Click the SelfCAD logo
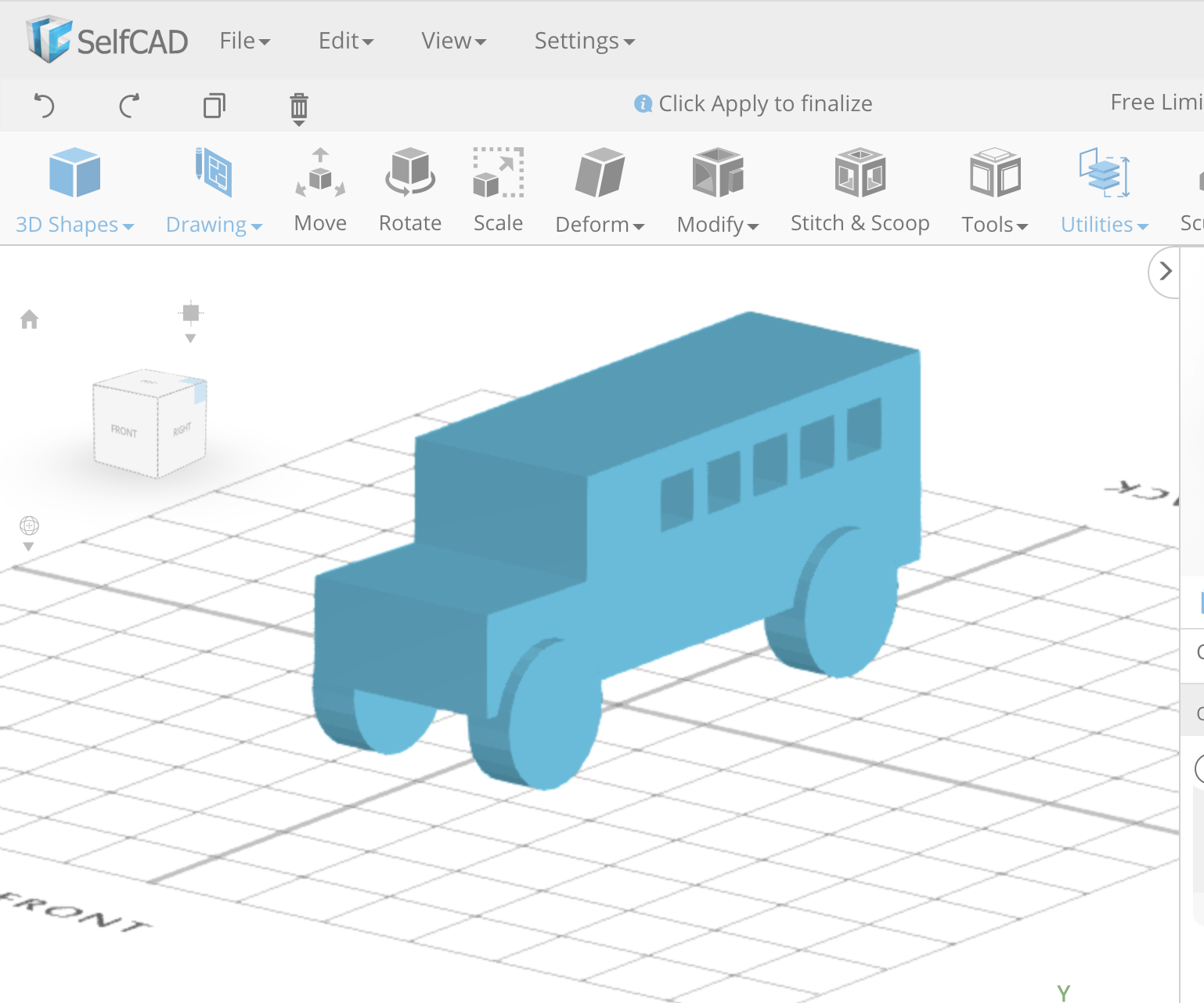Image resolution: width=1204 pixels, height=1003 pixels. 105,40
